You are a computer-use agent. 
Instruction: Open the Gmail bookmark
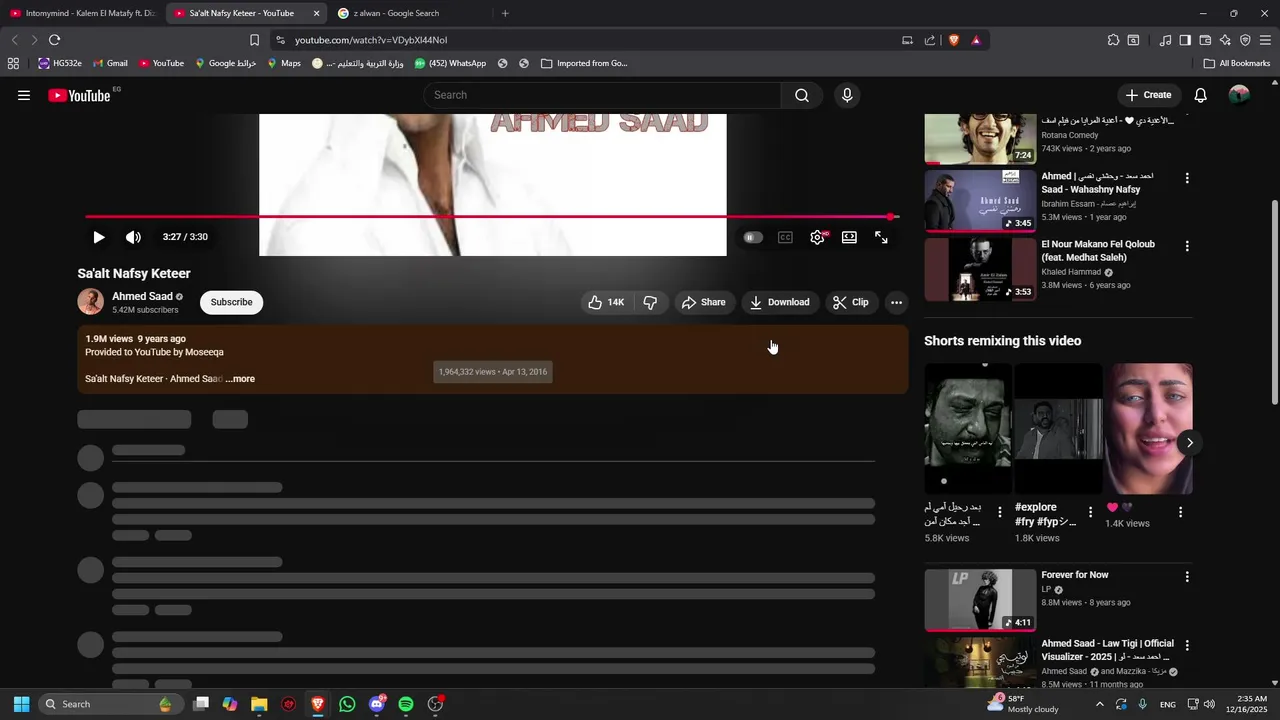[110, 63]
